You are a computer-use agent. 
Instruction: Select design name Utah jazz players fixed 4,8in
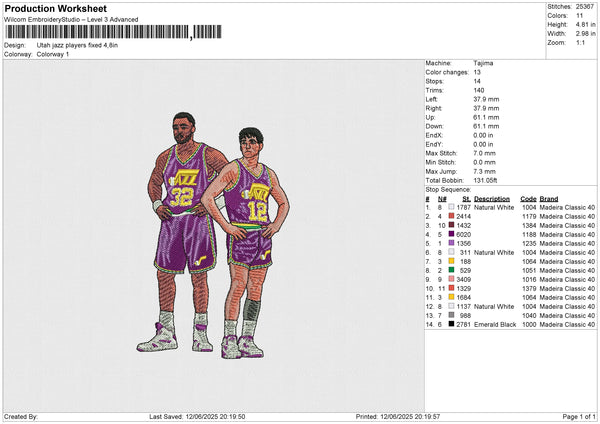tap(77, 45)
